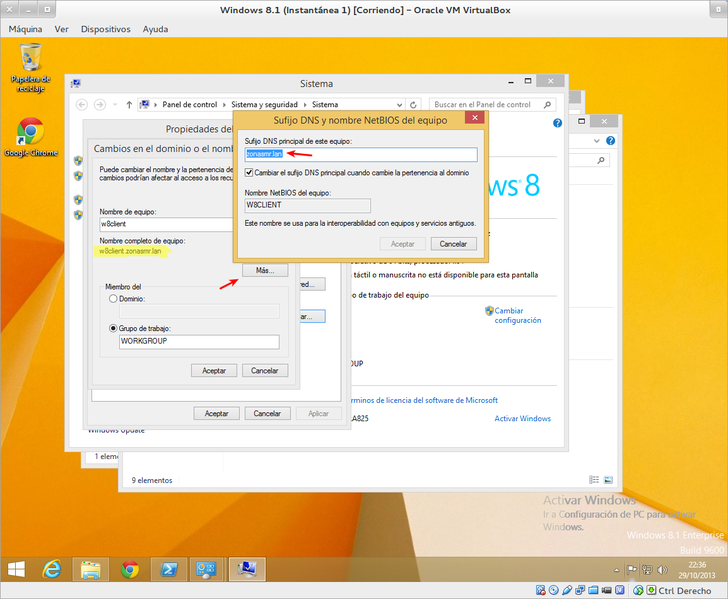Switch to details view in back window
The image size is (728, 599).
click(594, 480)
